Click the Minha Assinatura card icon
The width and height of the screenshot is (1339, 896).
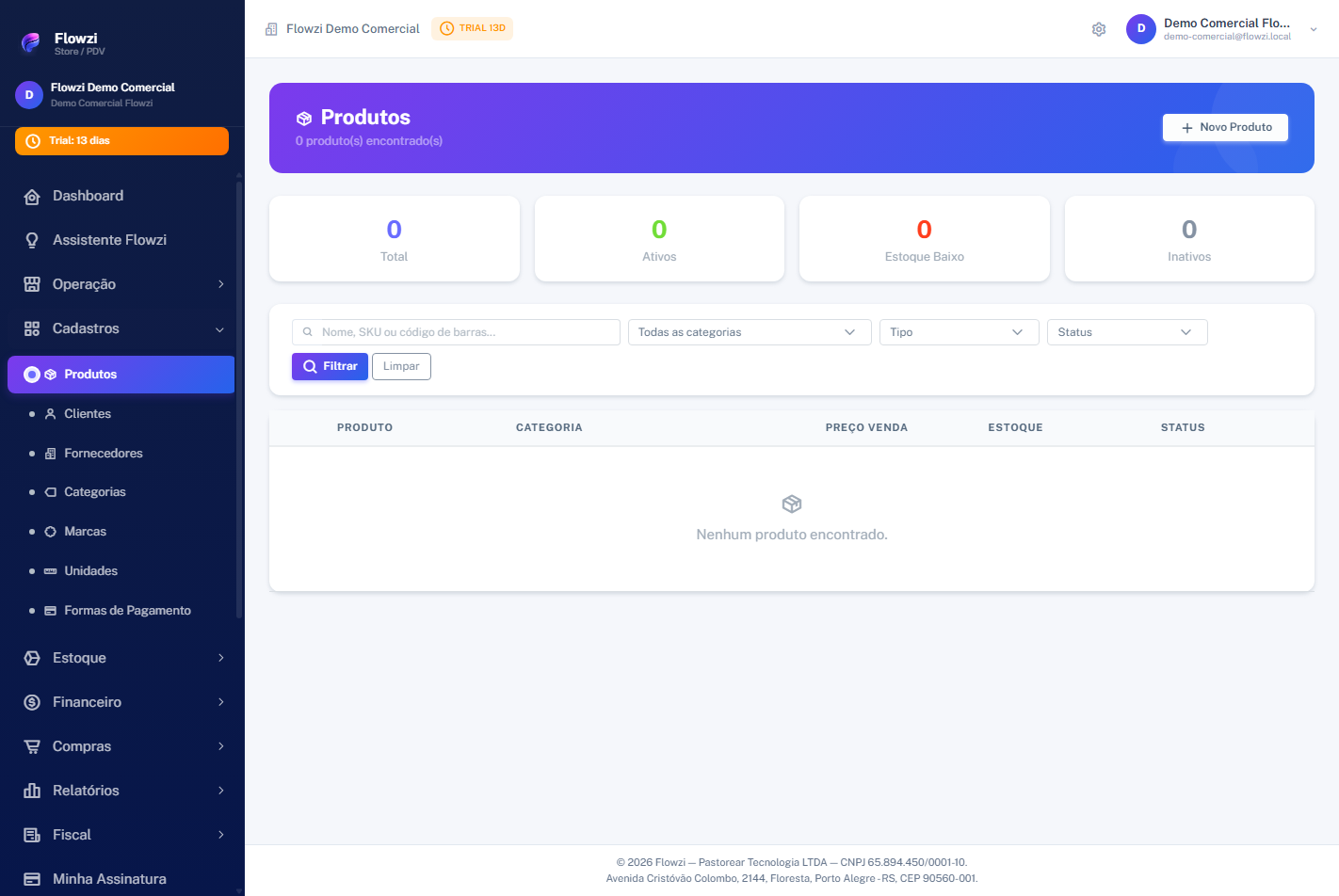32,879
